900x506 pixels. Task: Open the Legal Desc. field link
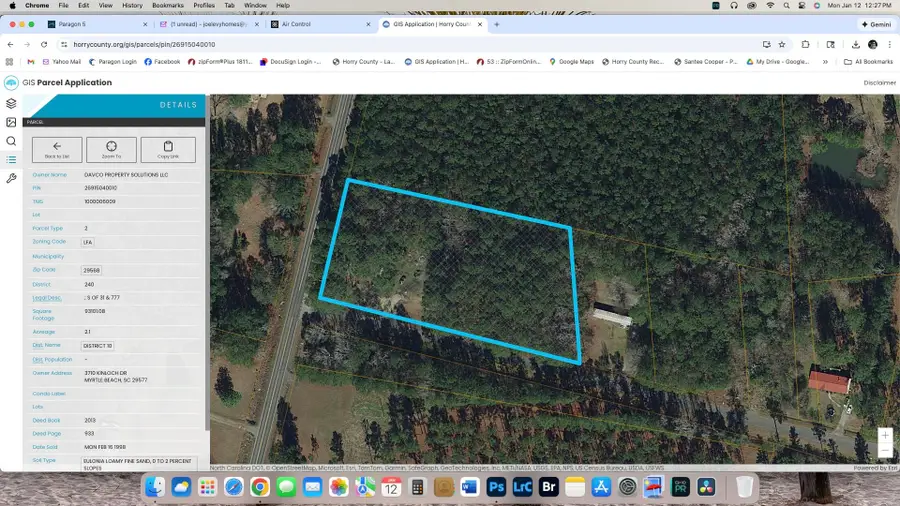pyautogui.click(x=46, y=298)
